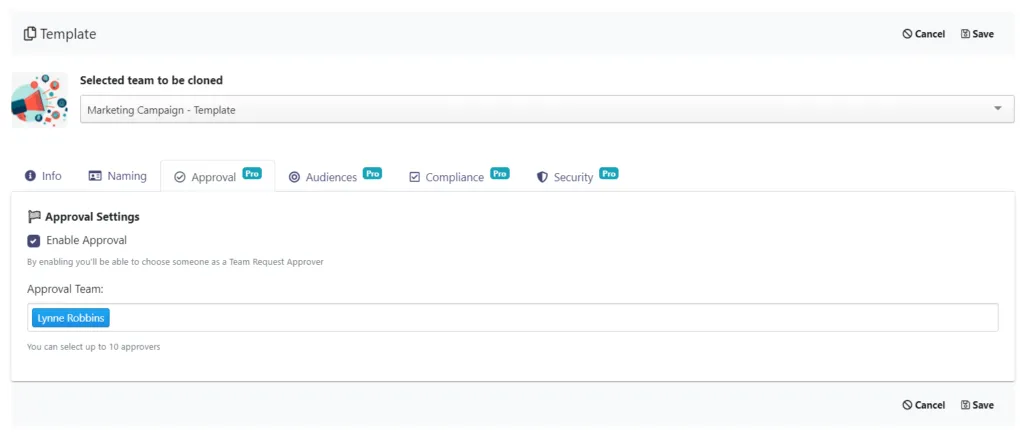Click the Pro badge on Security tab
1024x438 pixels.
[609, 174]
